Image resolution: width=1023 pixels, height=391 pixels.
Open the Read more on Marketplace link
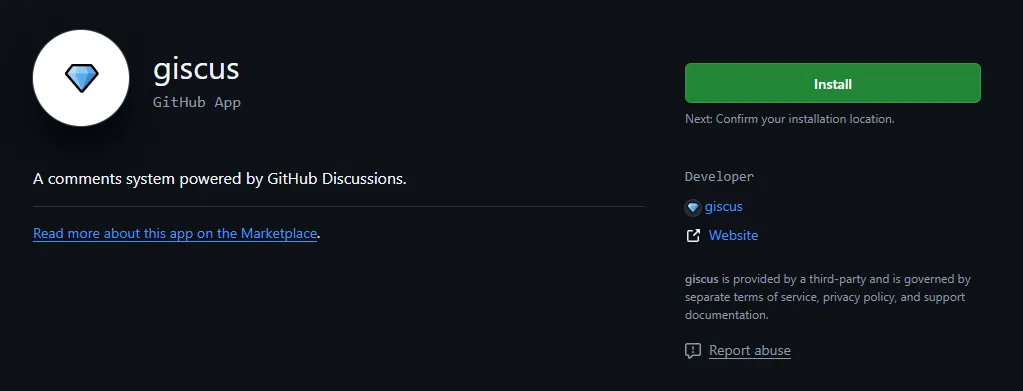point(175,233)
